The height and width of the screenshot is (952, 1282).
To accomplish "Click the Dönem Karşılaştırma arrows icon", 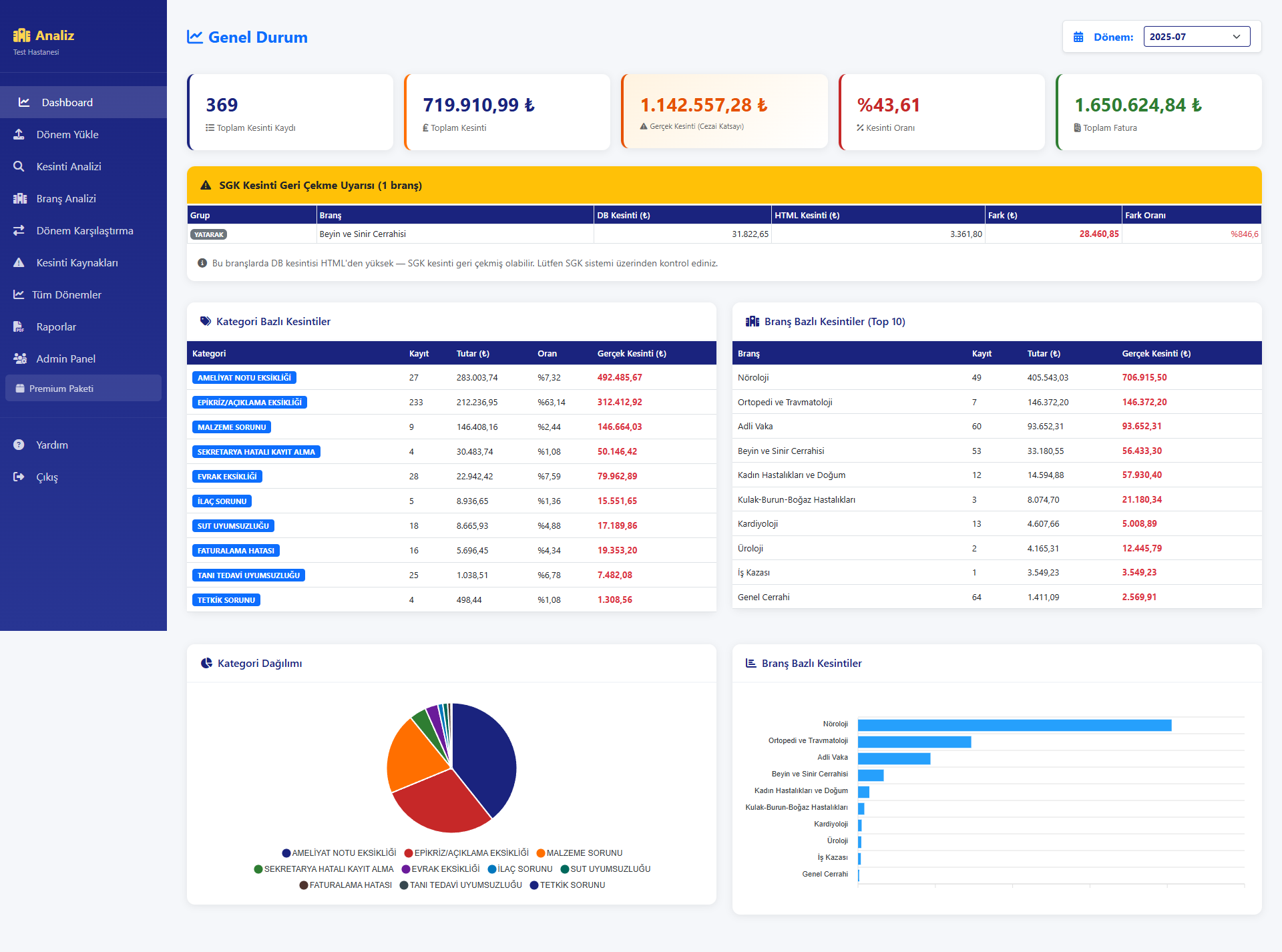I will pyautogui.click(x=19, y=230).
